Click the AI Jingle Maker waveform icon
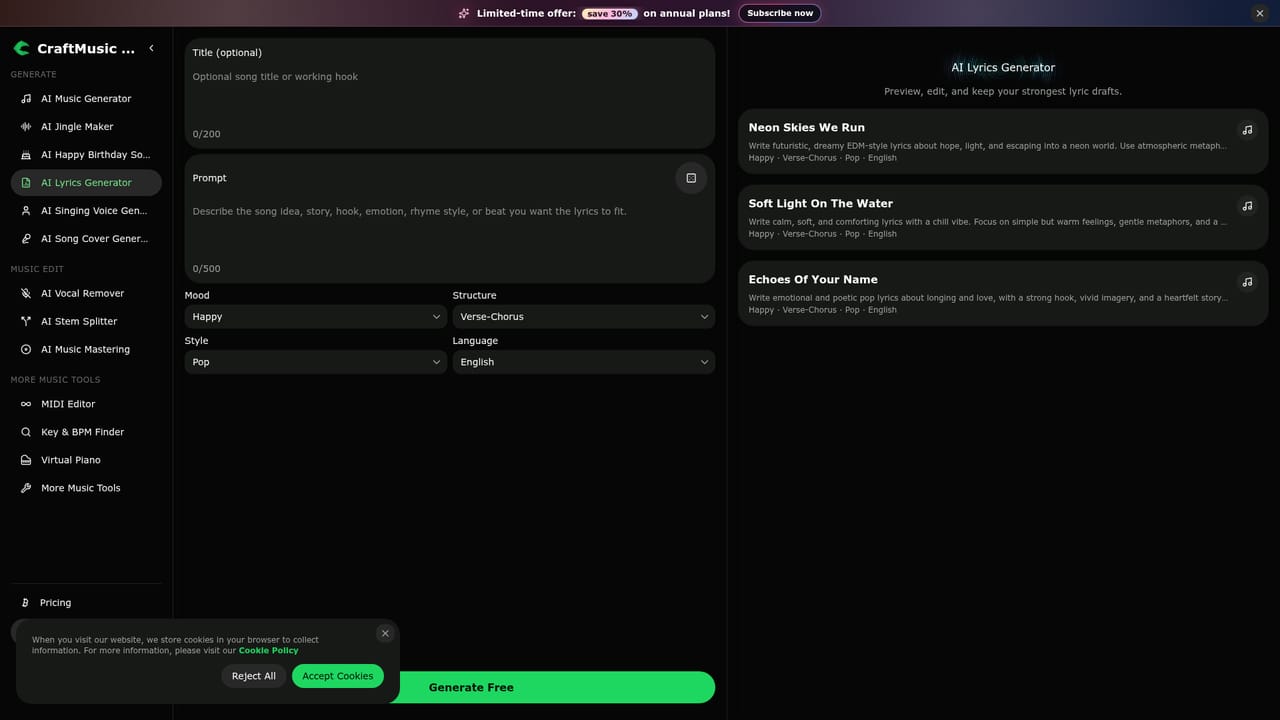 pos(26,127)
